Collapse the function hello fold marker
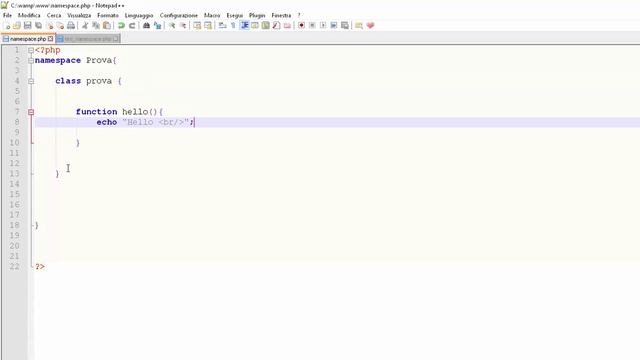 31,112
